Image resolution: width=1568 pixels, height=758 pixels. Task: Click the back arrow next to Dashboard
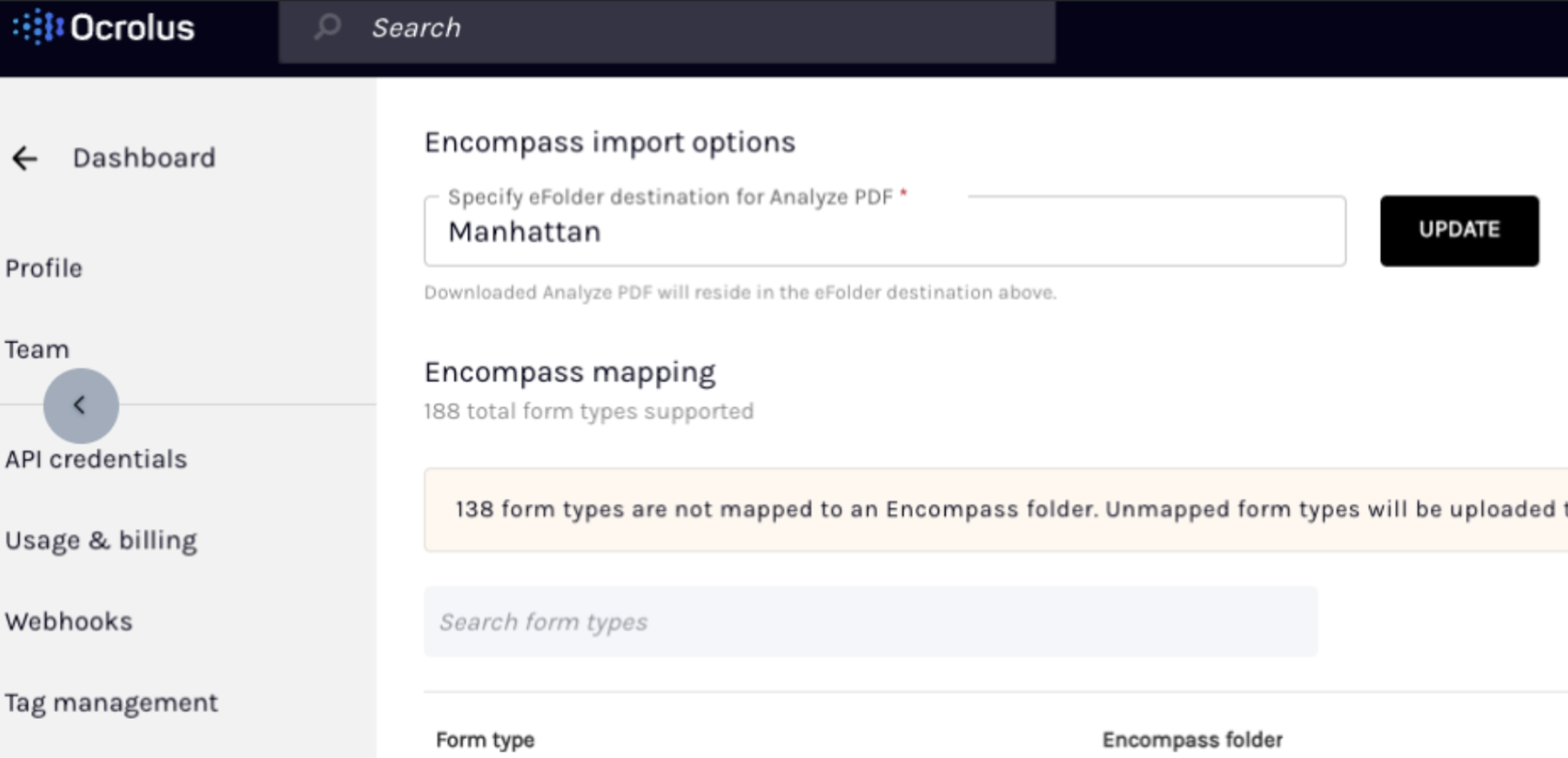pyautogui.click(x=25, y=158)
